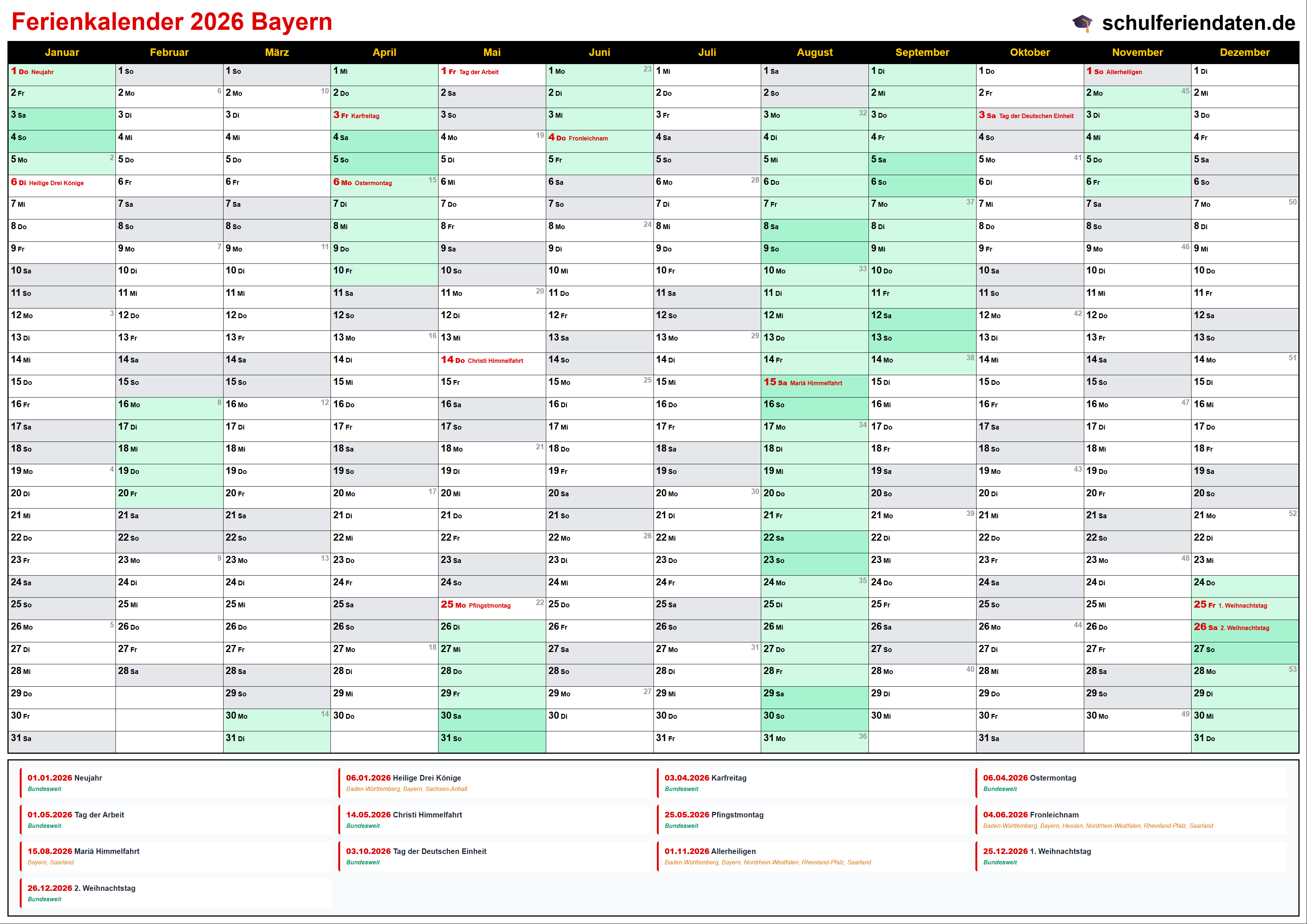Select the Dezember month header
Viewport: 1307px width, 924px height.
[x=1244, y=53]
